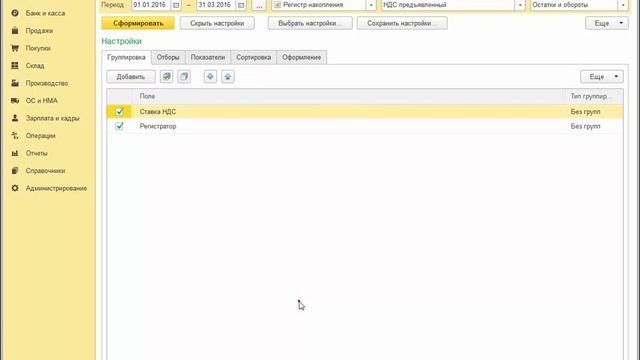Select the Регистратор row text
This screenshot has height=360, width=640.
click(x=158, y=126)
